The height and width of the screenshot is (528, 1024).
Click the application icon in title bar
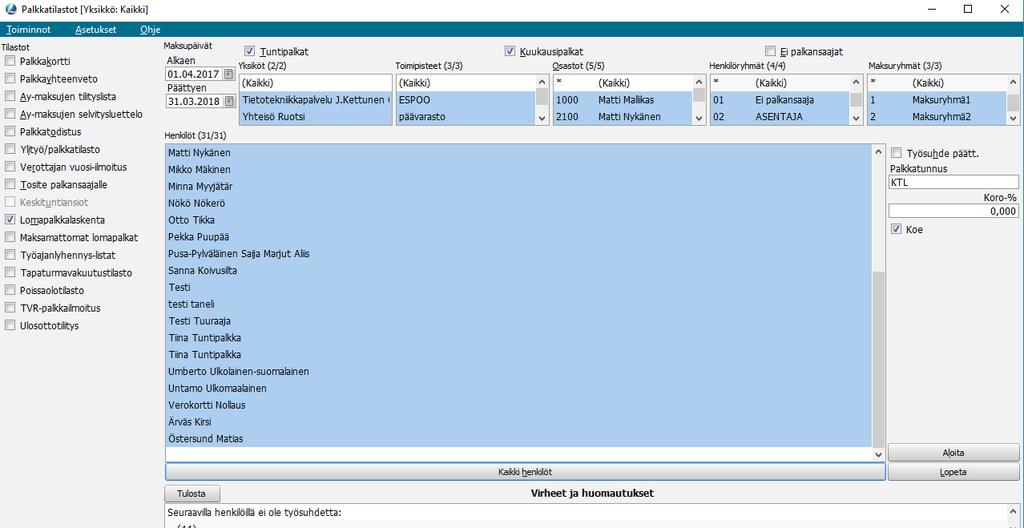[10, 9]
